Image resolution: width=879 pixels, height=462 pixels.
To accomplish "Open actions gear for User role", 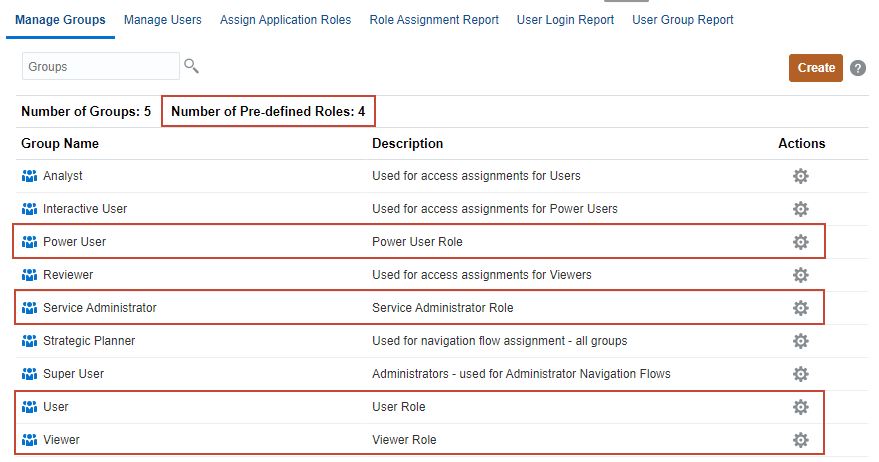I will [801, 407].
